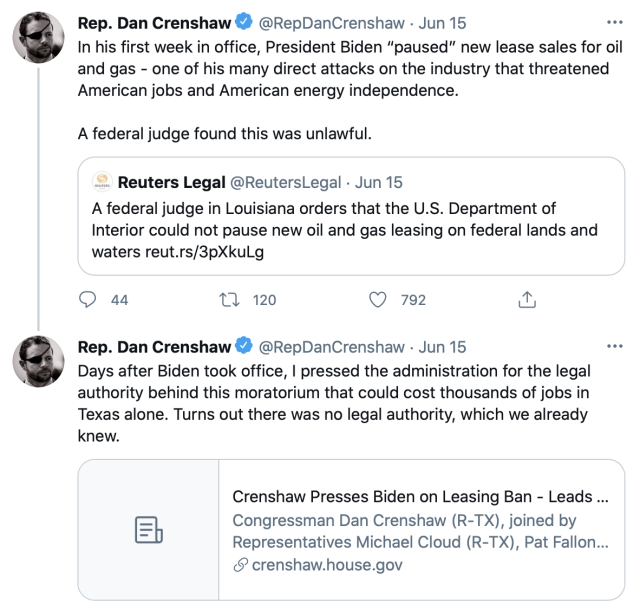Open more options on the second tweet

pos(615,347)
